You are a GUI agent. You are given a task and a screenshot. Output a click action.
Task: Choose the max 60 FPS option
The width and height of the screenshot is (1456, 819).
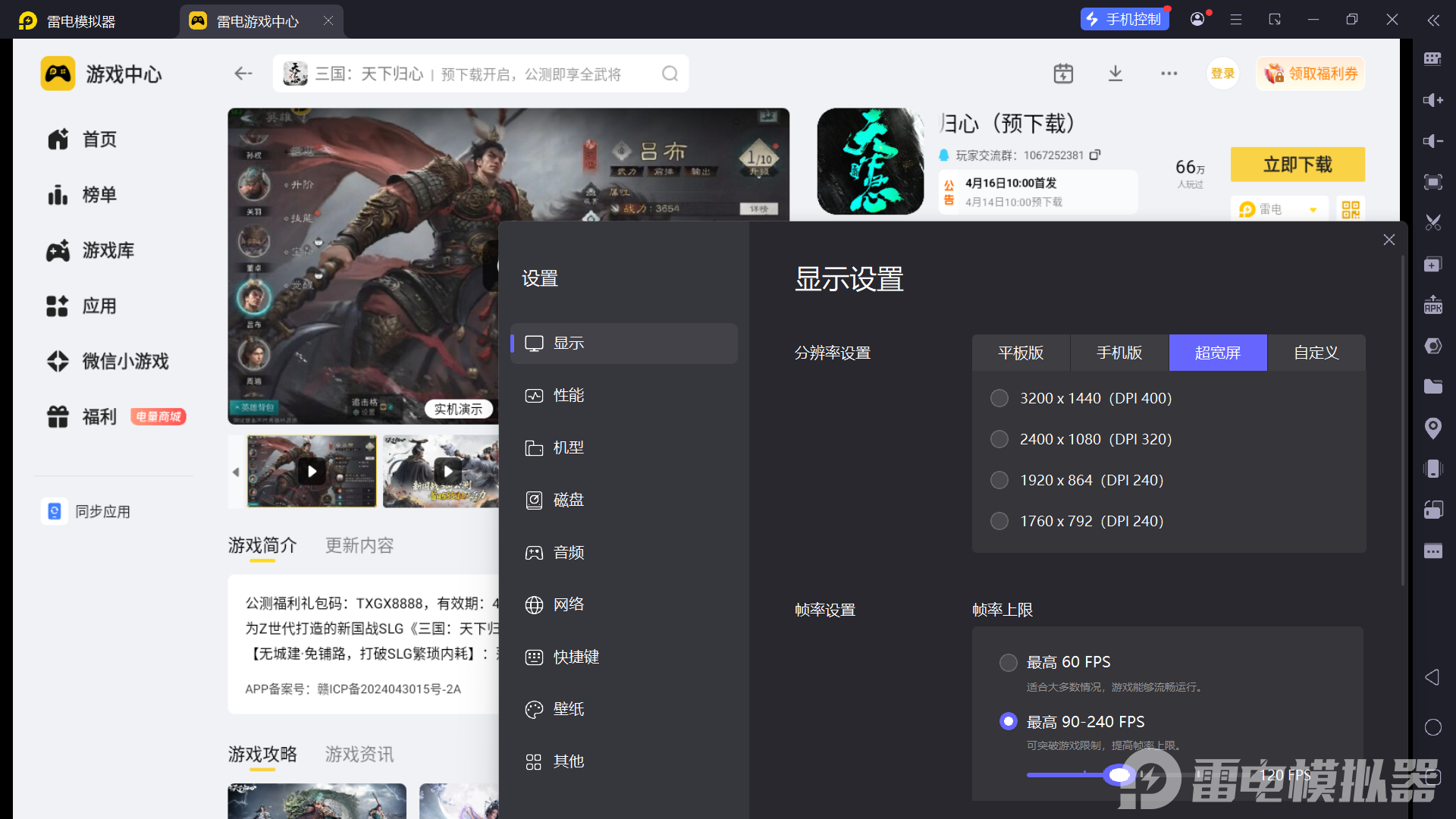tap(1008, 663)
